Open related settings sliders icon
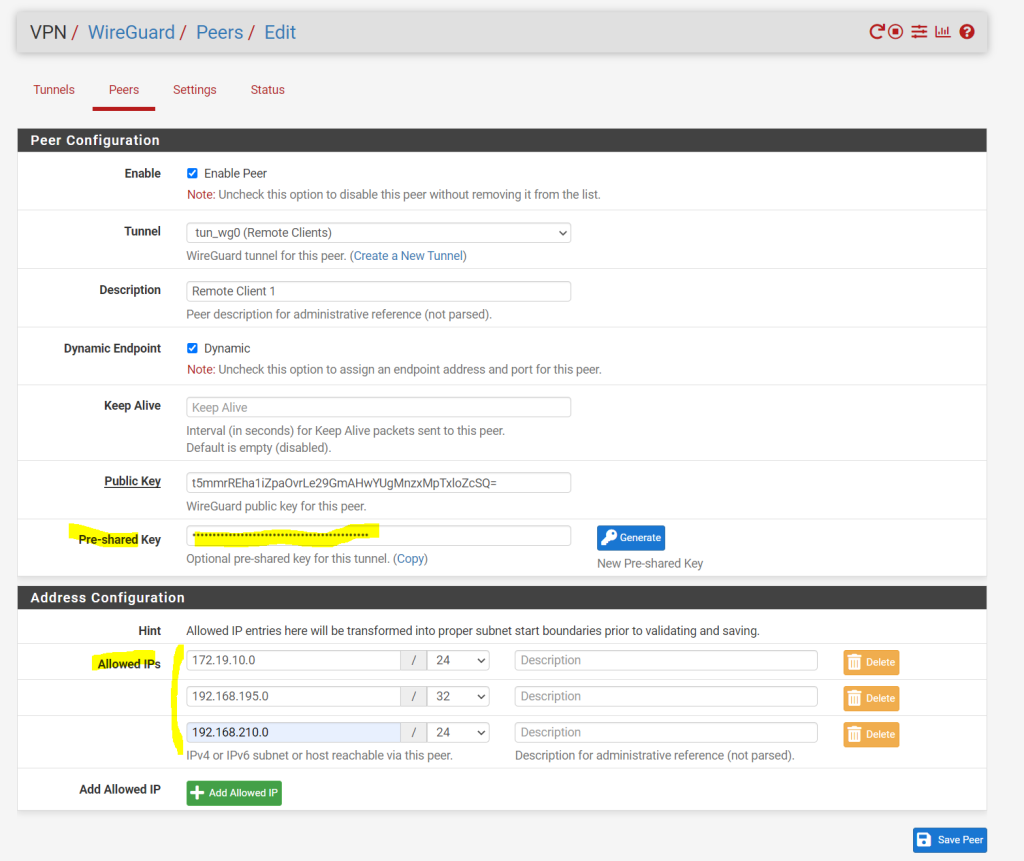 (919, 31)
